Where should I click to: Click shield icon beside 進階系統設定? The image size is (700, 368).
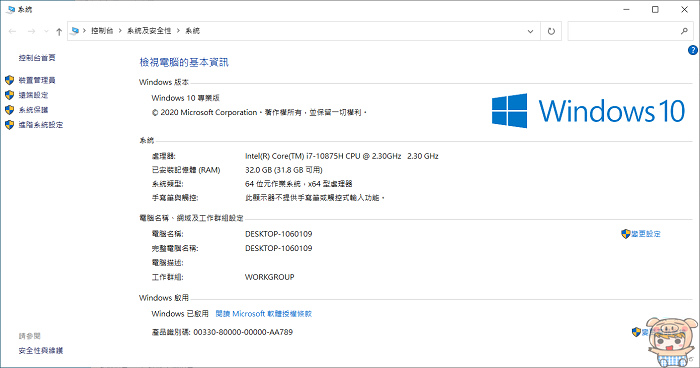tap(9, 125)
